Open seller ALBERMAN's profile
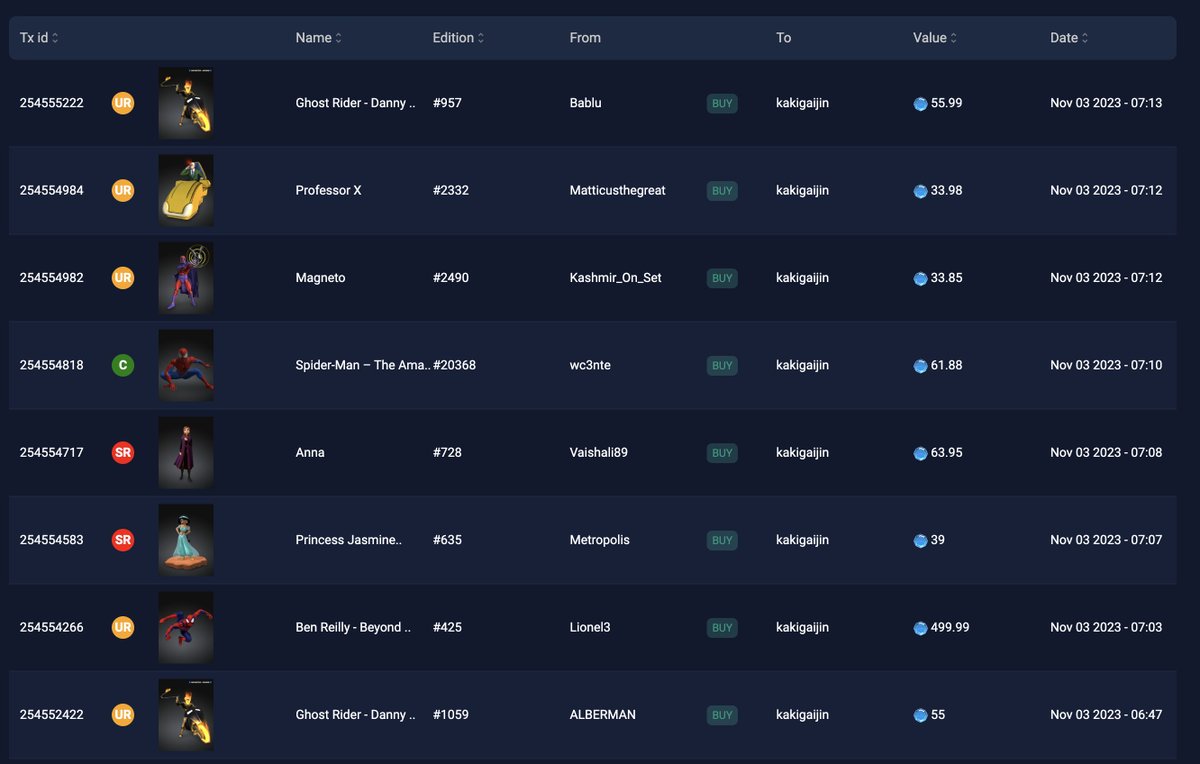The width and height of the screenshot is (1200, 764). (602, 715)
